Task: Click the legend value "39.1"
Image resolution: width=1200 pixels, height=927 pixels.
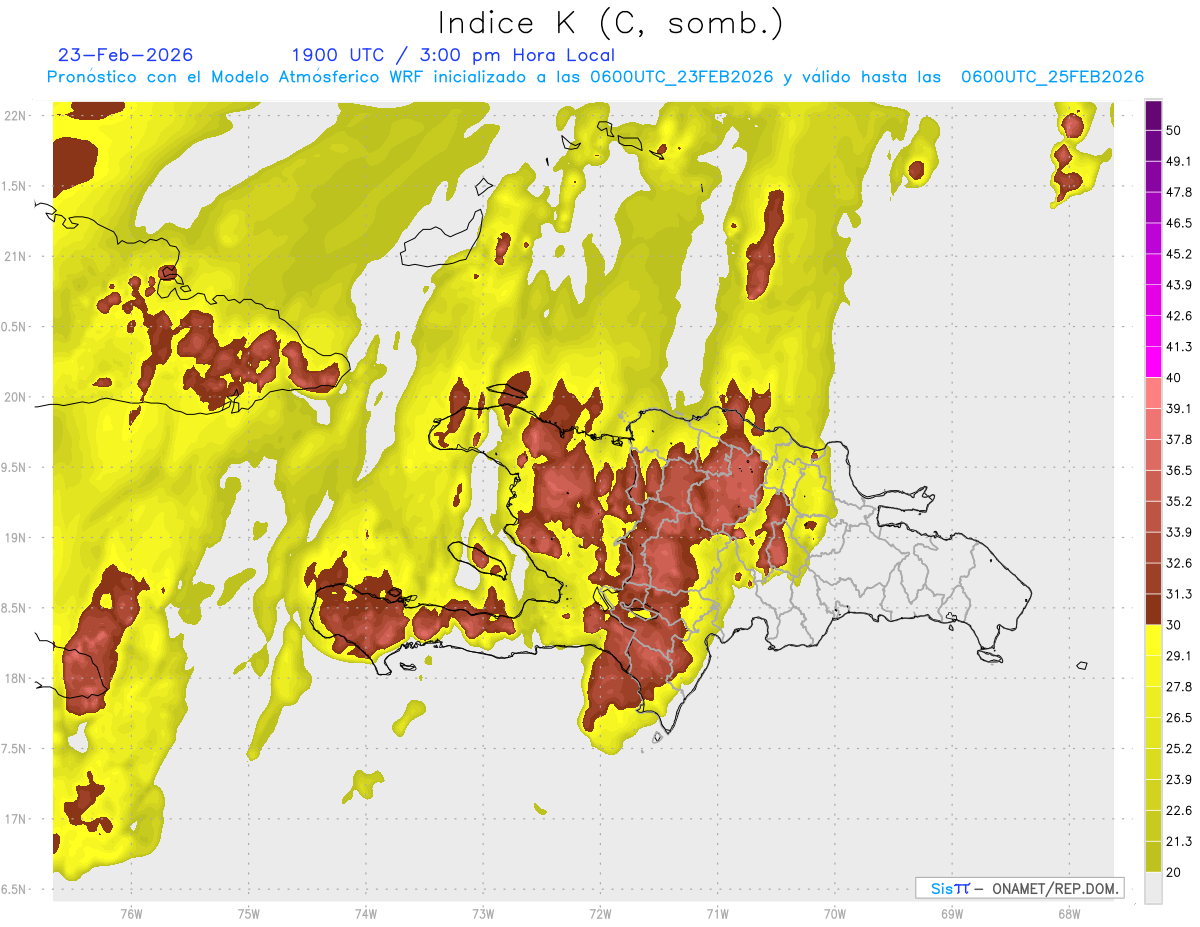Action: (x=1179, y=408)
